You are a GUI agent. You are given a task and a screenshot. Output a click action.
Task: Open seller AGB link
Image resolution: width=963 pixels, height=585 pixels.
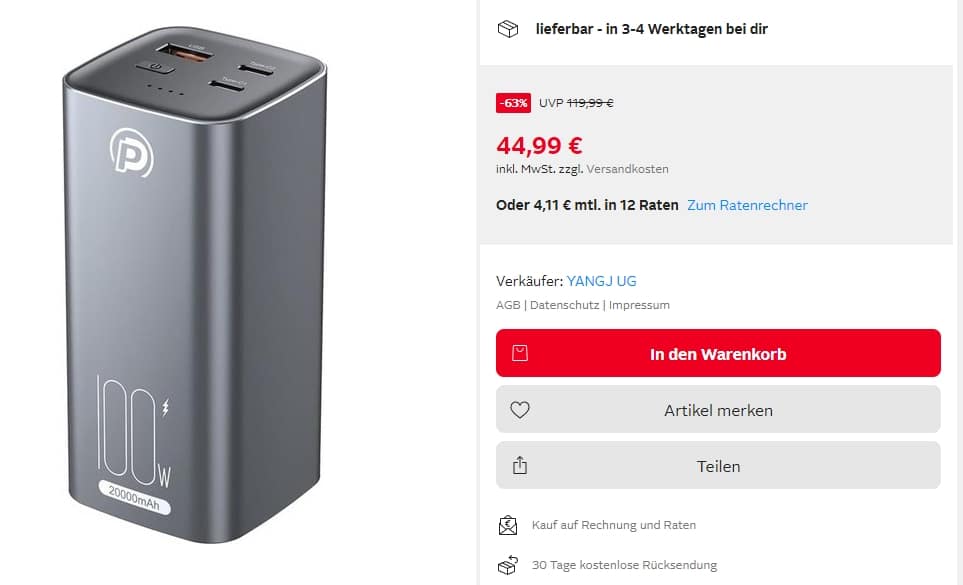pos(508,305)
